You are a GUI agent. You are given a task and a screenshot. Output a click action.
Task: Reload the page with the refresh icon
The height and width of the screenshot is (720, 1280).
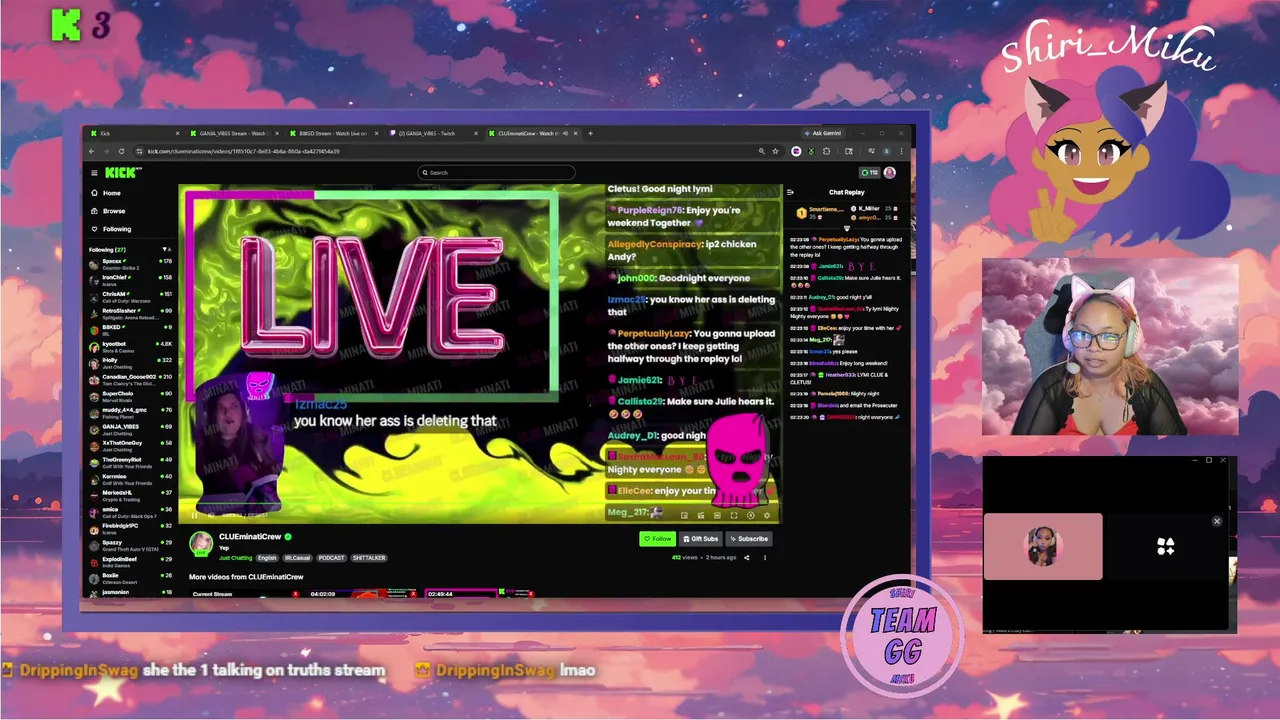(x=121, y=151)
